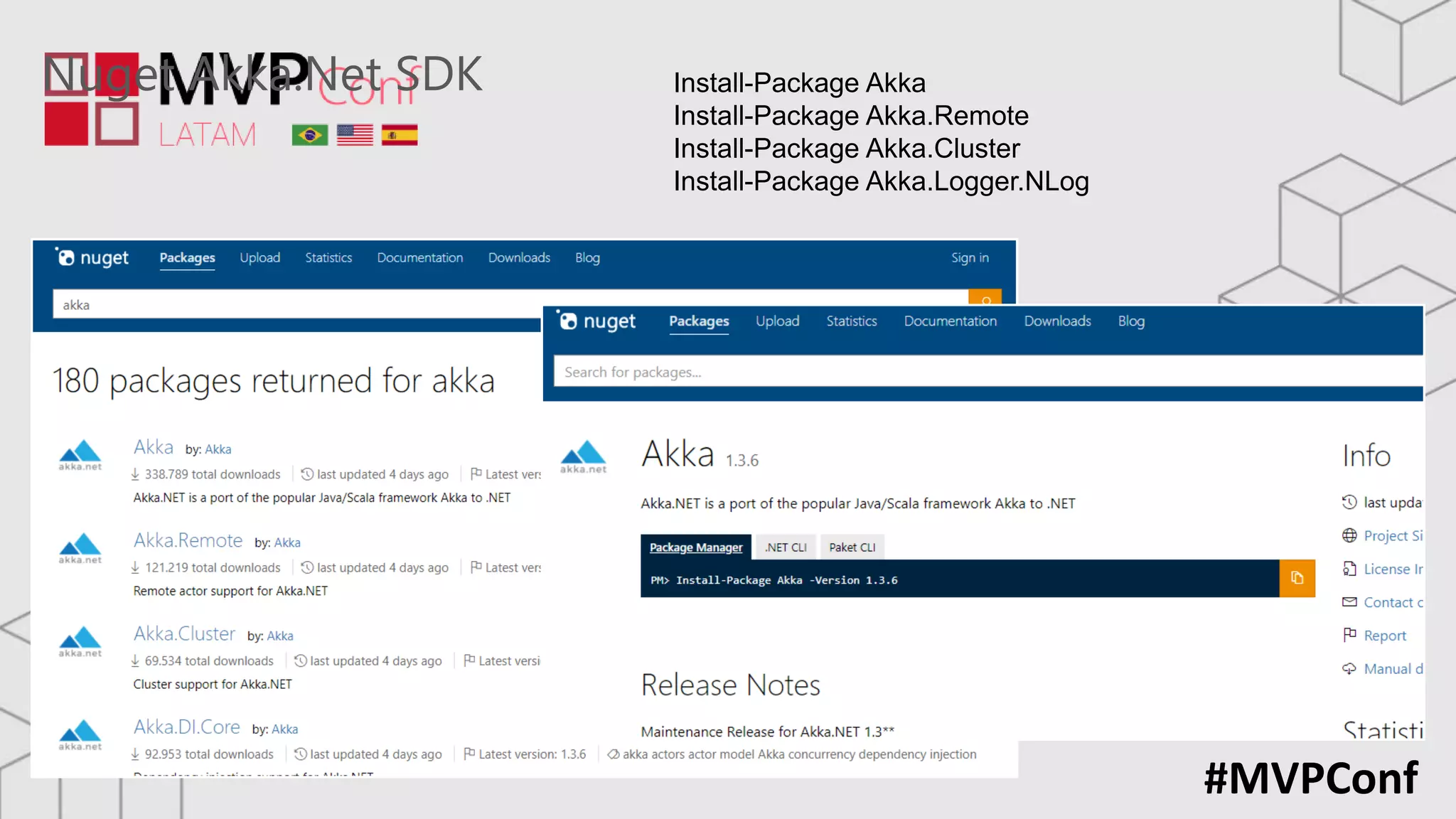Click the Akka.Remote package logo
This screenshot has width=1456, height=819.
(80, 548)
